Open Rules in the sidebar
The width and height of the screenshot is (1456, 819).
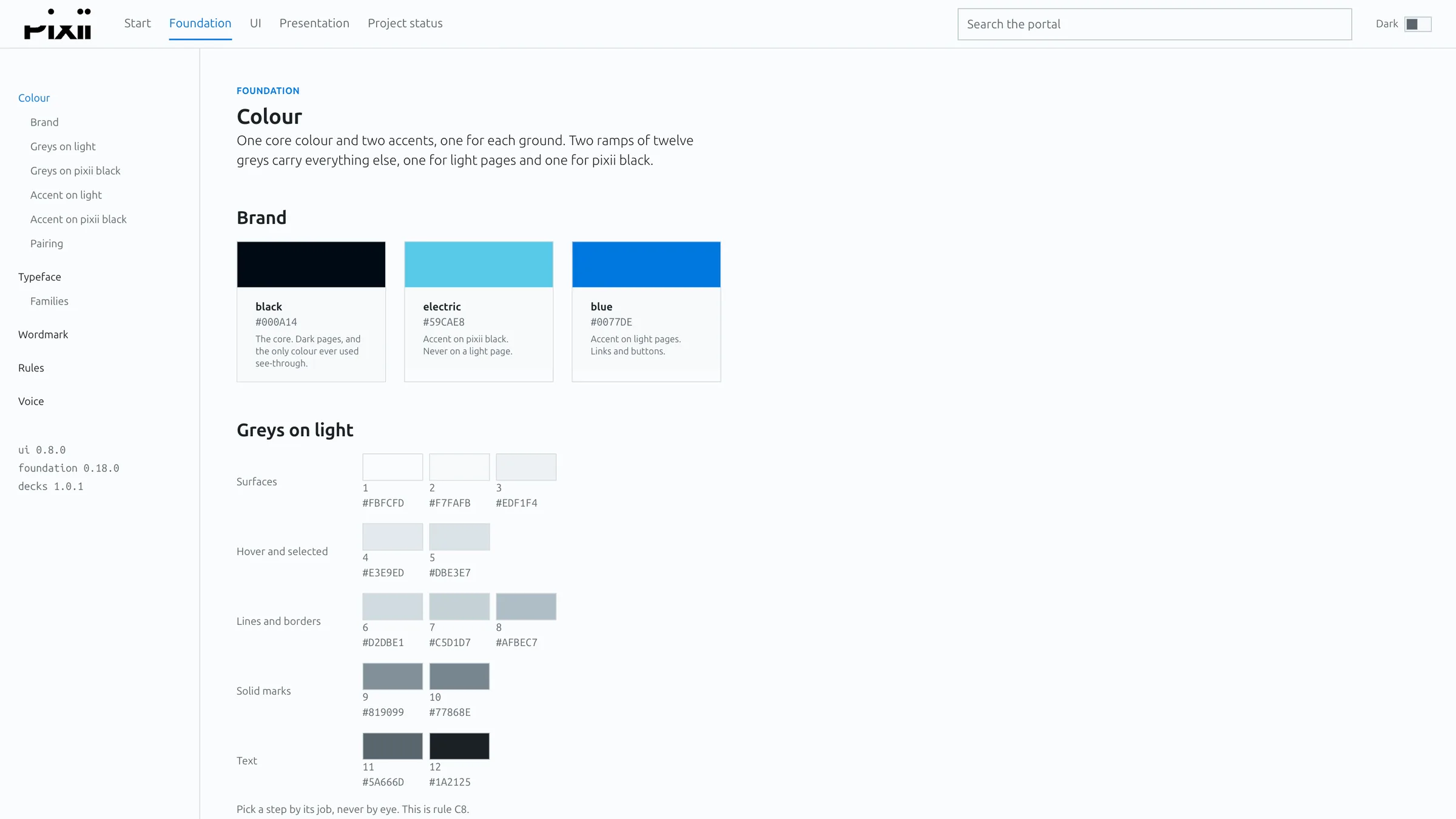tap(31, 368)
